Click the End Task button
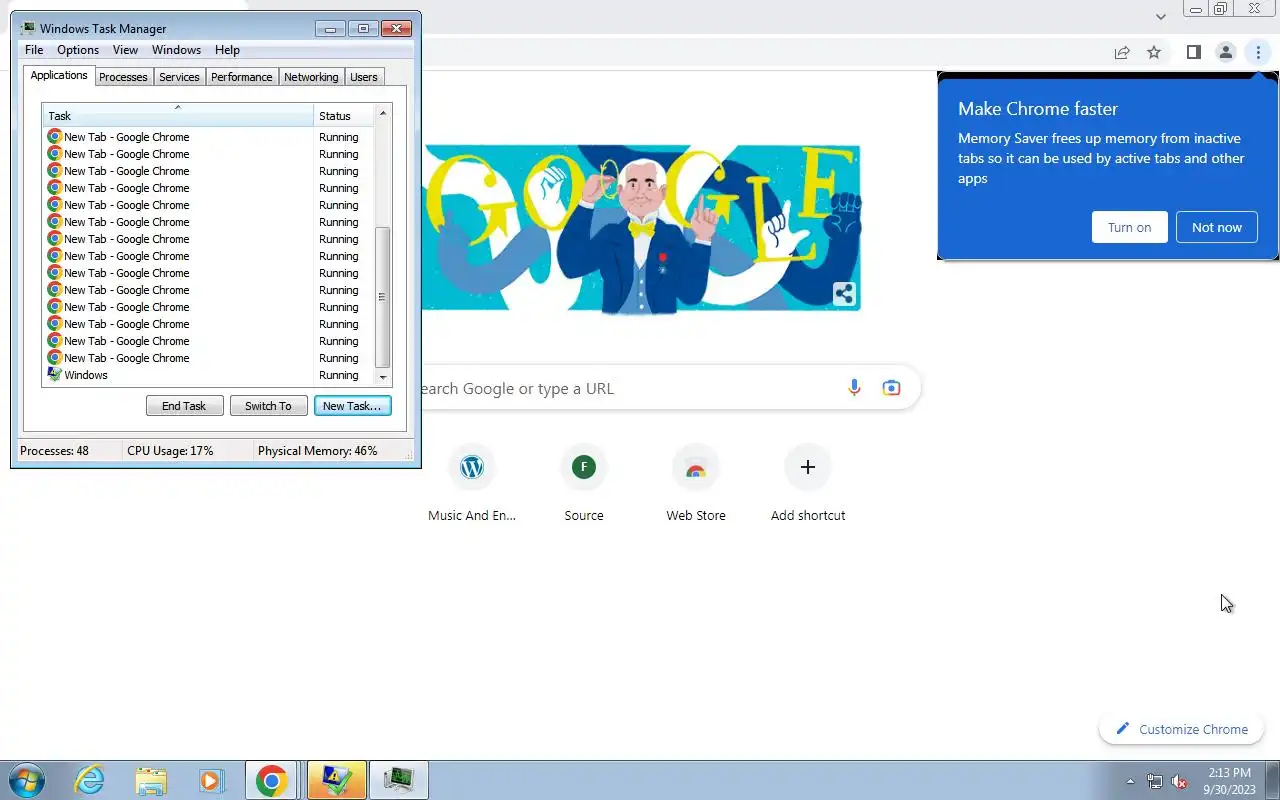Screen dimensions: 1280x800 tap(184, 406)
